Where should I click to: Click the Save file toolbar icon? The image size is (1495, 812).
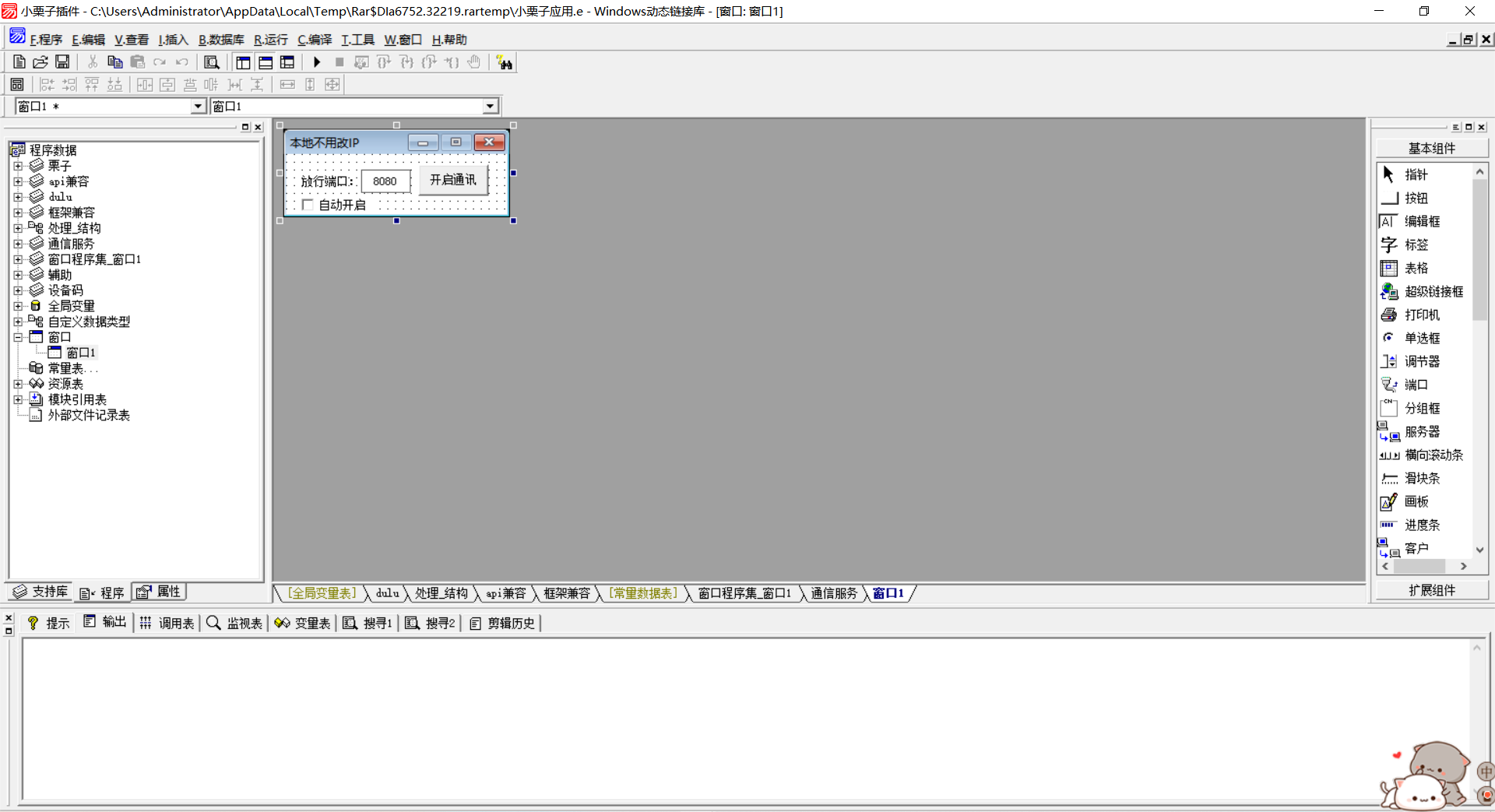(x=62, y=62)
